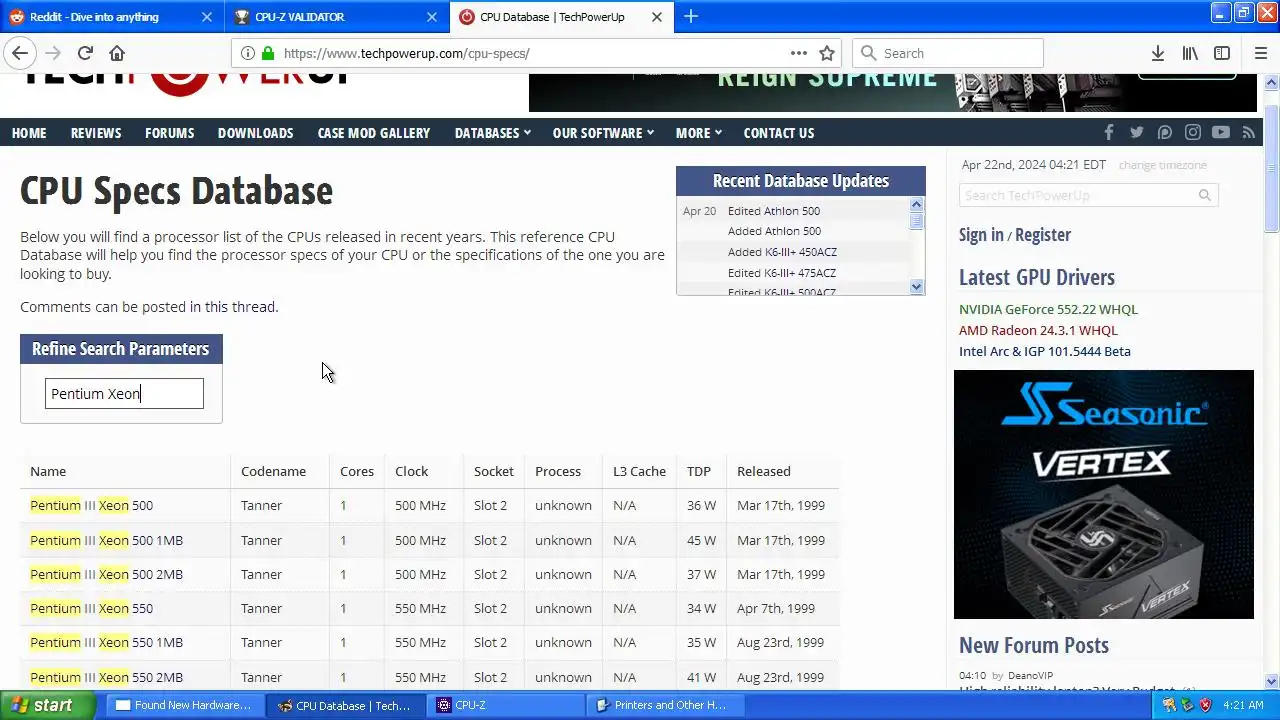
Task: Open the page actions three-dots menu
Action: pos(799,53)
